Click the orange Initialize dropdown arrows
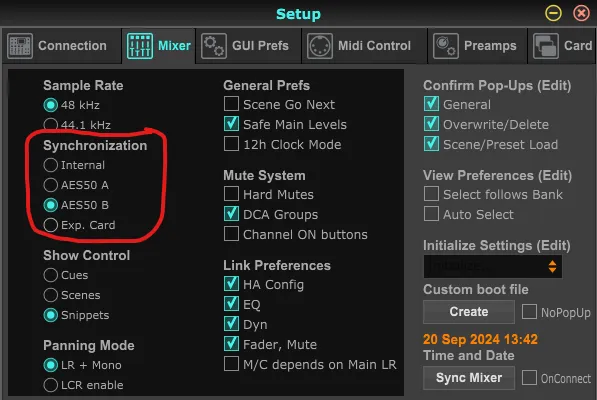Image resolution: width=597 pixels, height=400 pixels. [552, 266]
